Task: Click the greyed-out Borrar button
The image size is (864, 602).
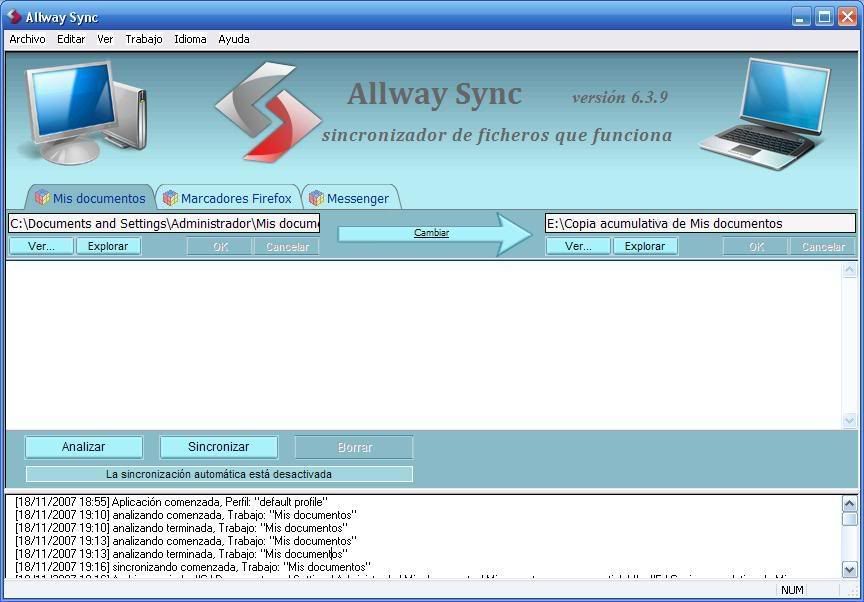Action: point(354,447)
